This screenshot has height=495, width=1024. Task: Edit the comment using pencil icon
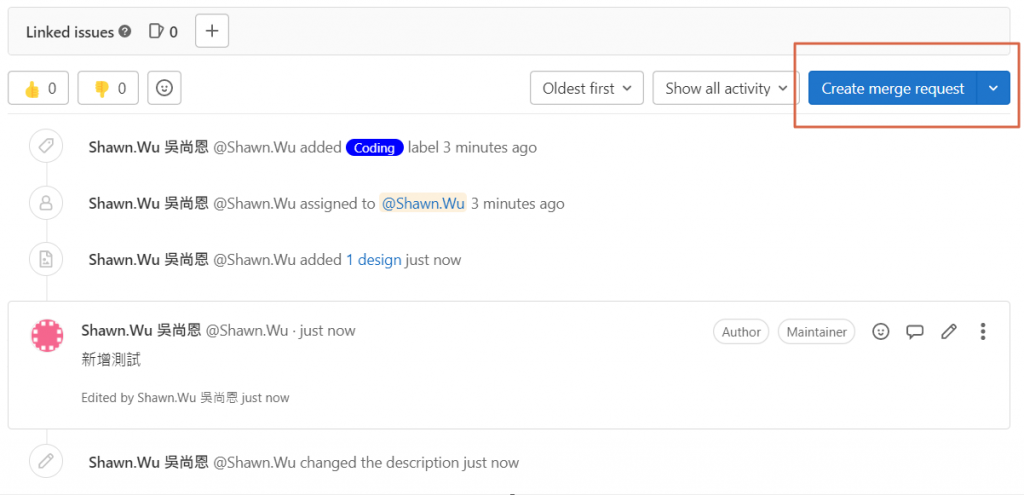coord(949,332)
